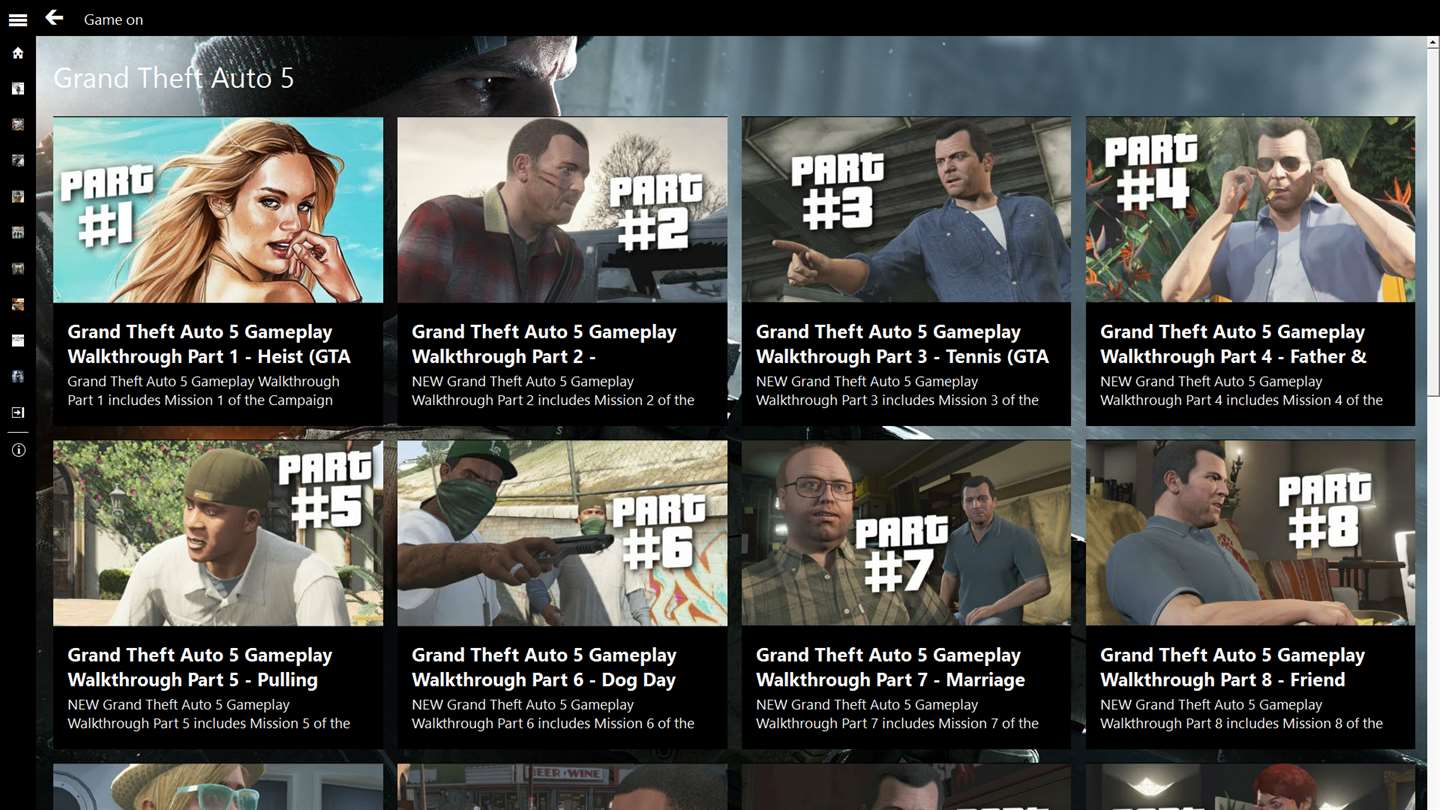Open Part #3 Tennis video thumbnail
This screenshot has width=1440, height=810.
(906, 210)
